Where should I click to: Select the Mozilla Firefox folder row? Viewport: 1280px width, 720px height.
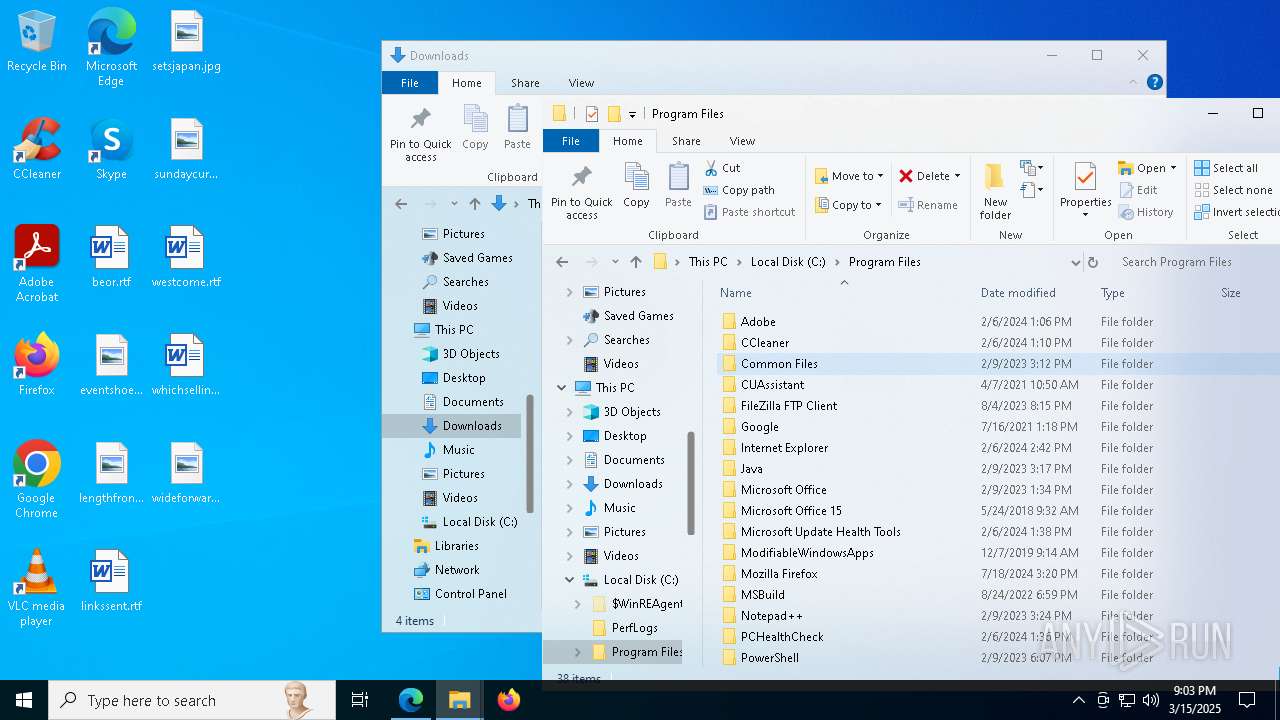[998, 574]
